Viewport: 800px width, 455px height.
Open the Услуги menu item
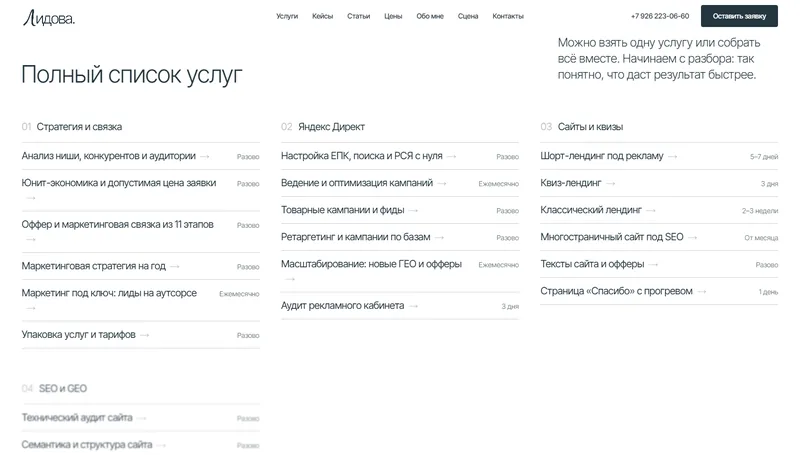287,16
